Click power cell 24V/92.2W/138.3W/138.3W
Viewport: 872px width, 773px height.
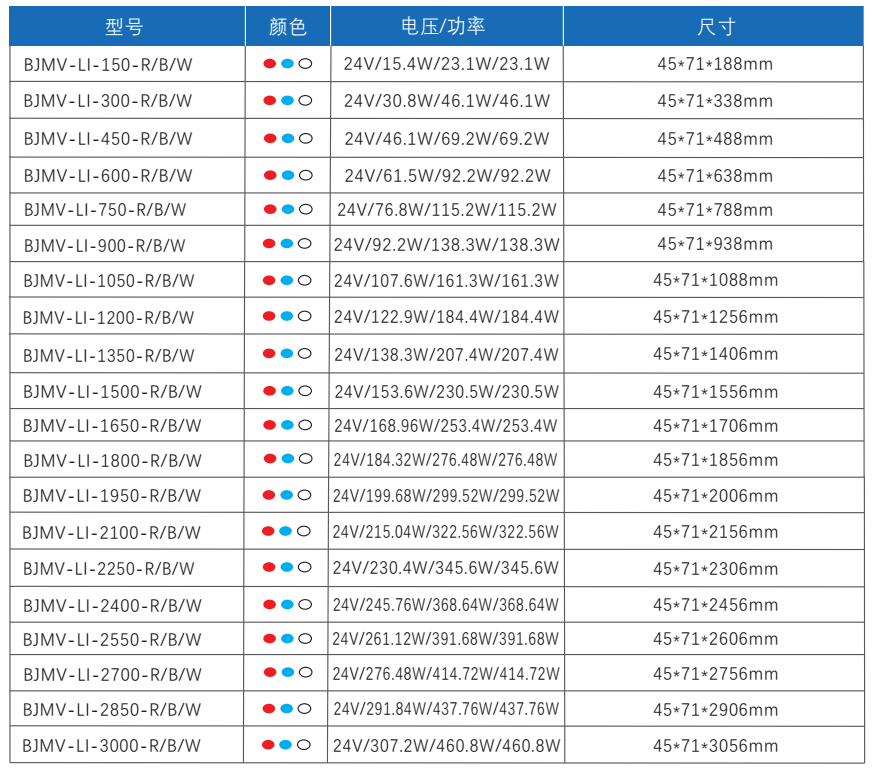tap(447, 245)
